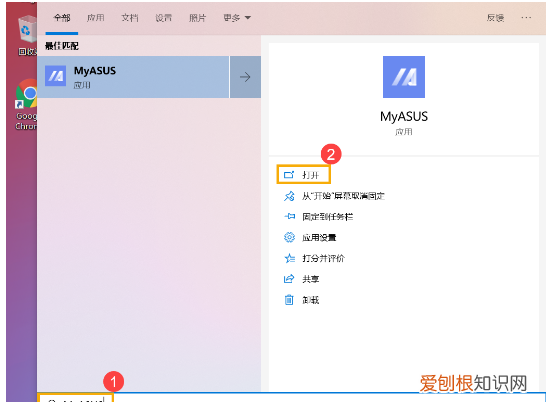Screen dimensions: 553x402
Task: Expand MyASUS result with the arrow button
Action: coord(245,77)
